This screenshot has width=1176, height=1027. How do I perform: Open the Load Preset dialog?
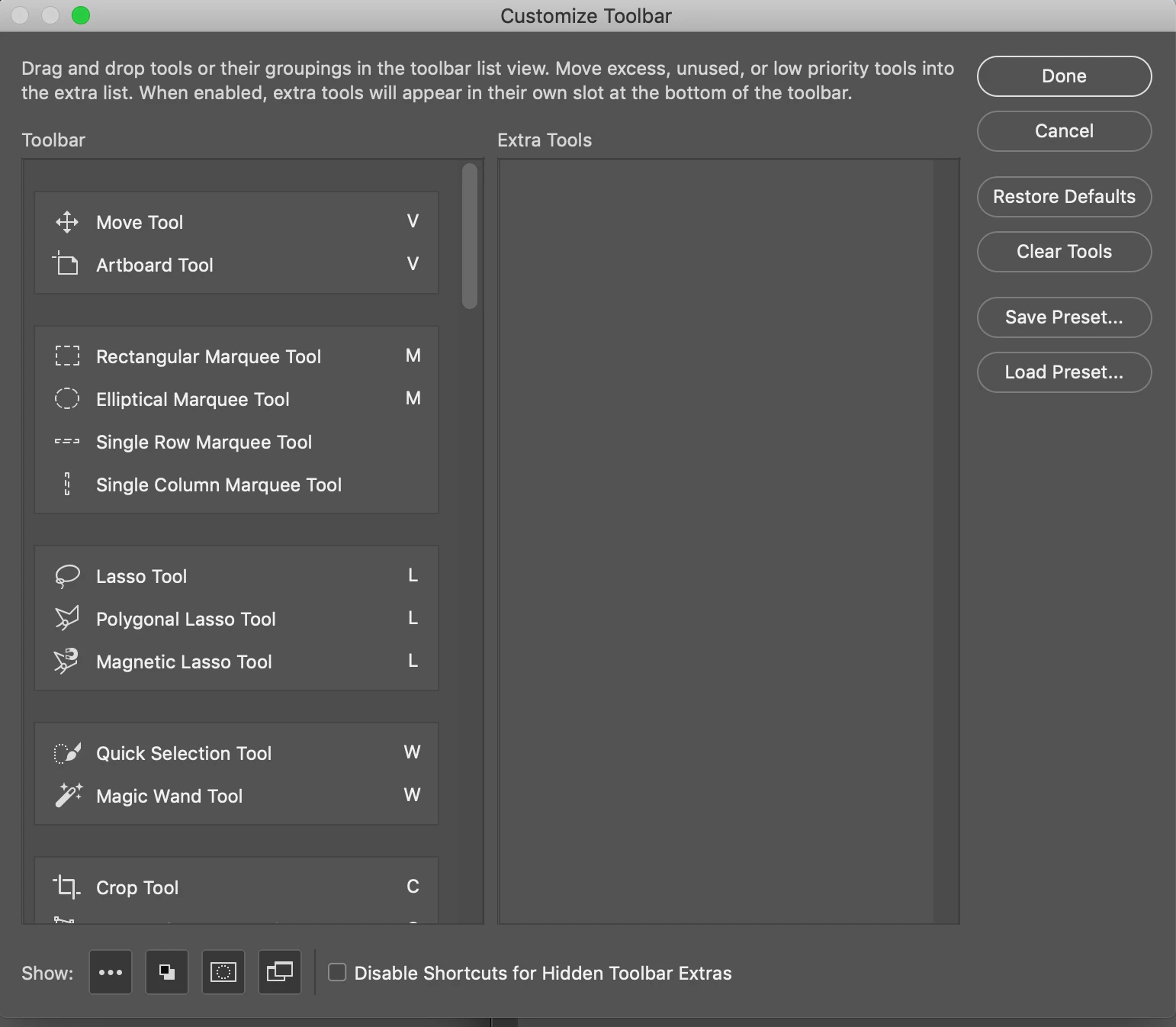[x=1064, y=372]
